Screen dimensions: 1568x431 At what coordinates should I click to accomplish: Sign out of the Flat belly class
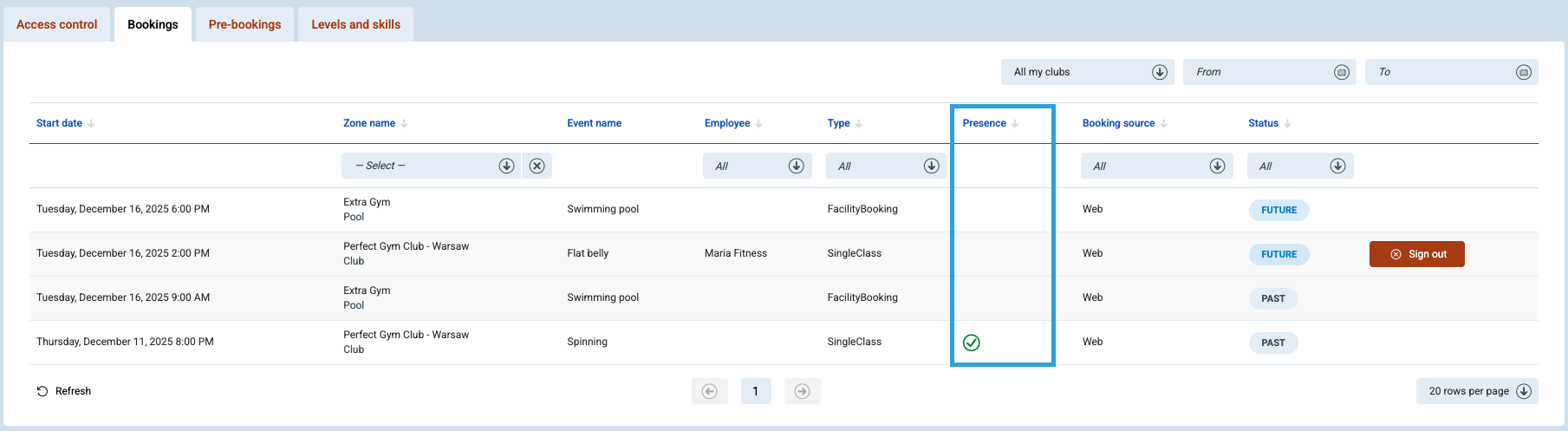pyautogui.click(x=1417, y=254)
